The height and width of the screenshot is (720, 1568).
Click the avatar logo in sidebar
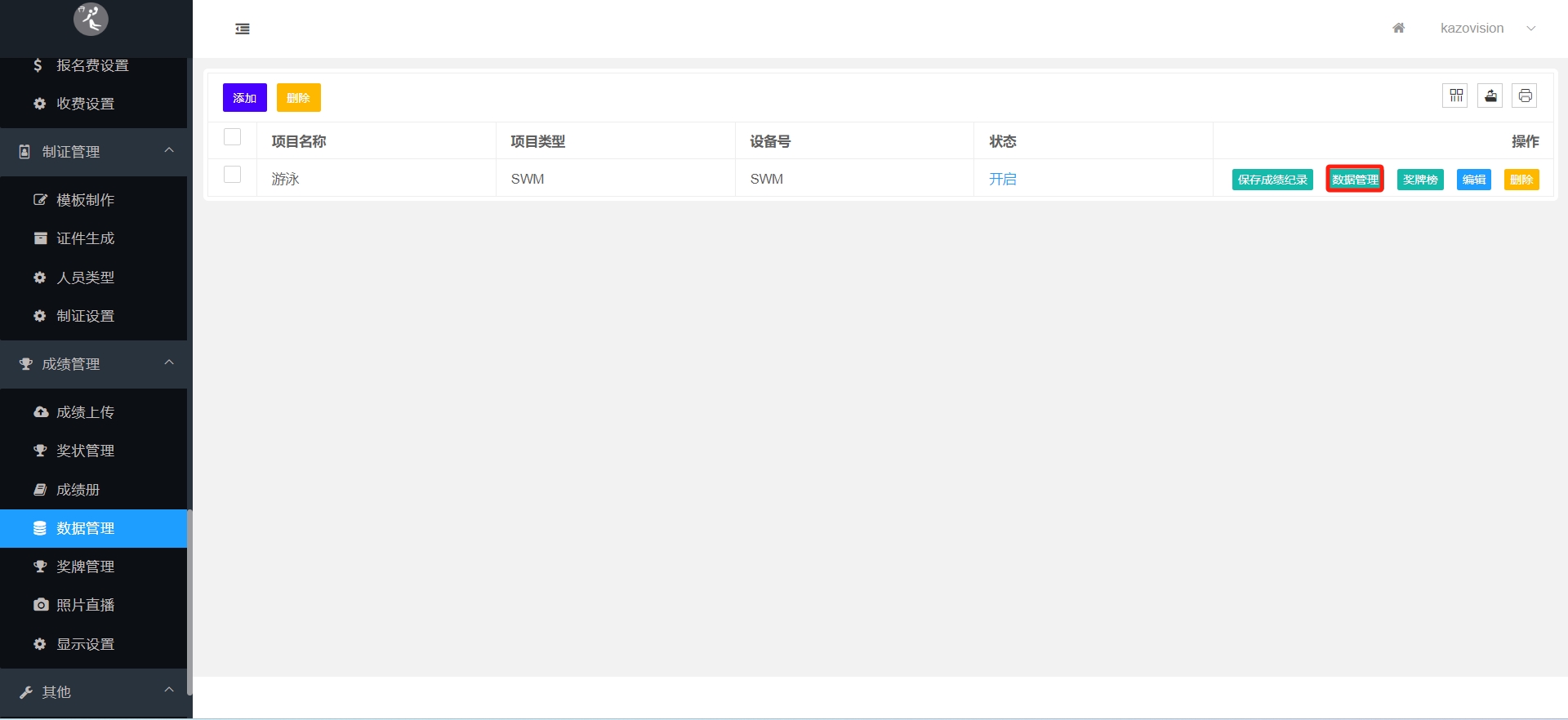tap(91, 19)
